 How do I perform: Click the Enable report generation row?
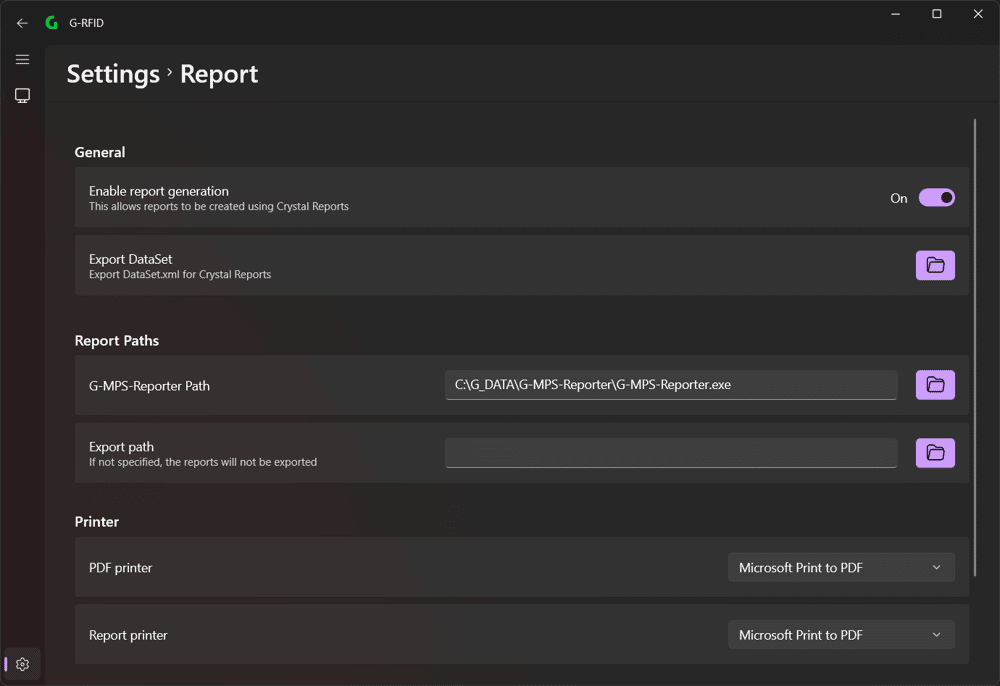522,198
